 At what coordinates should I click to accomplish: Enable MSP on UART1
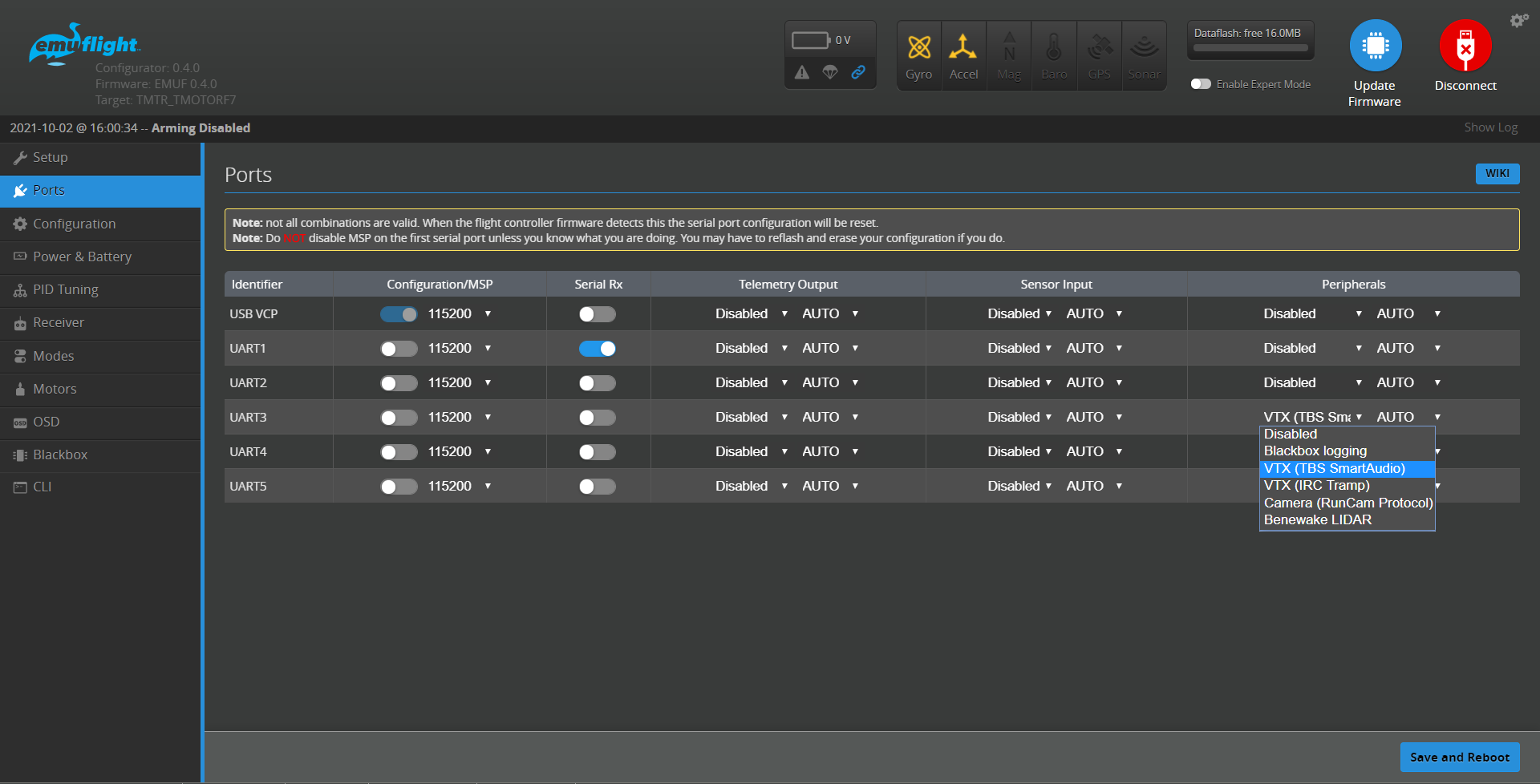coord(399,349)
